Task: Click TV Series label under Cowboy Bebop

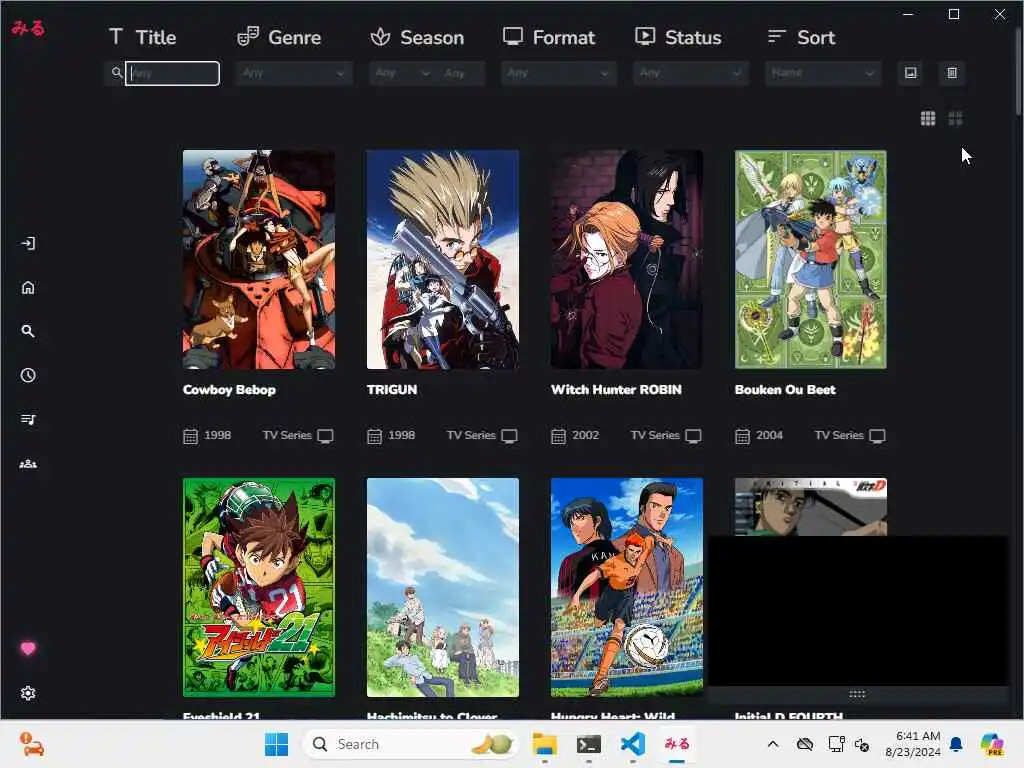Action: pos(287,435)
